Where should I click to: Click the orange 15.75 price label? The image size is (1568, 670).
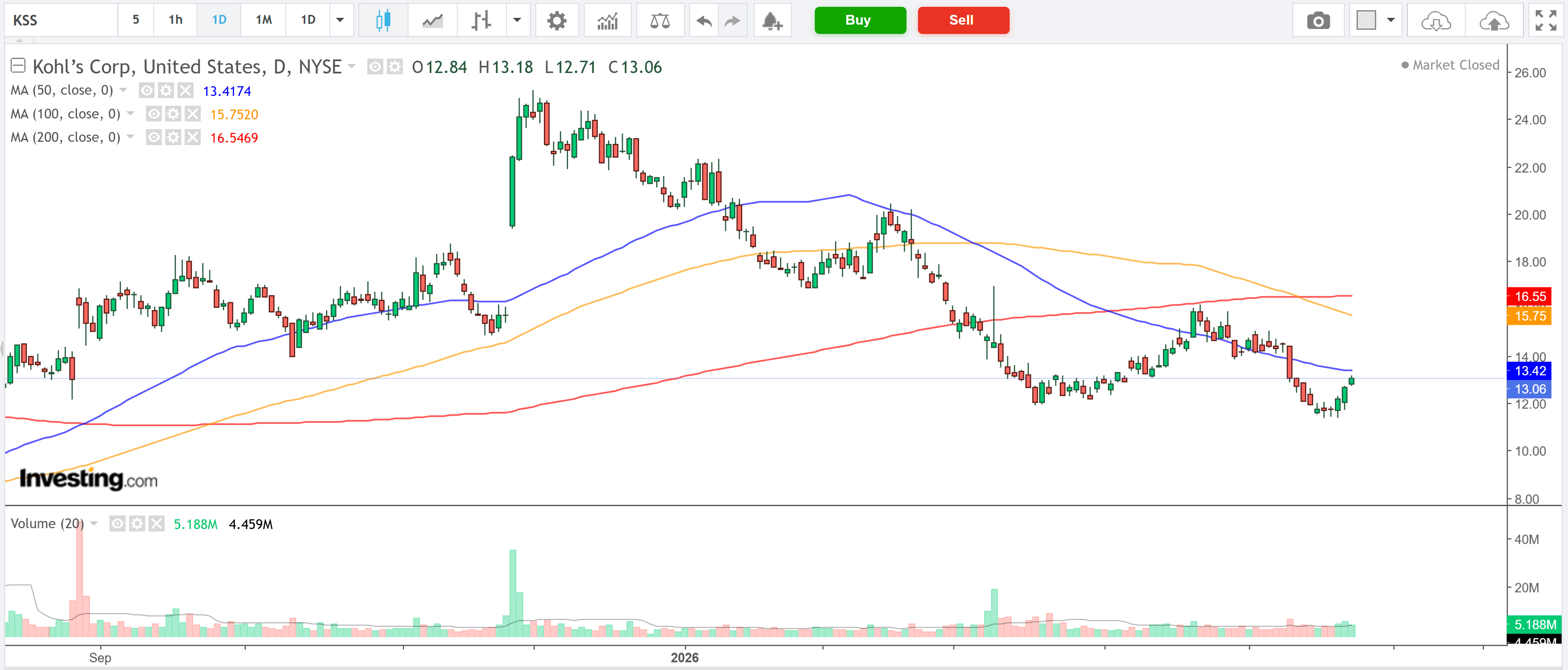[1529, 316]
